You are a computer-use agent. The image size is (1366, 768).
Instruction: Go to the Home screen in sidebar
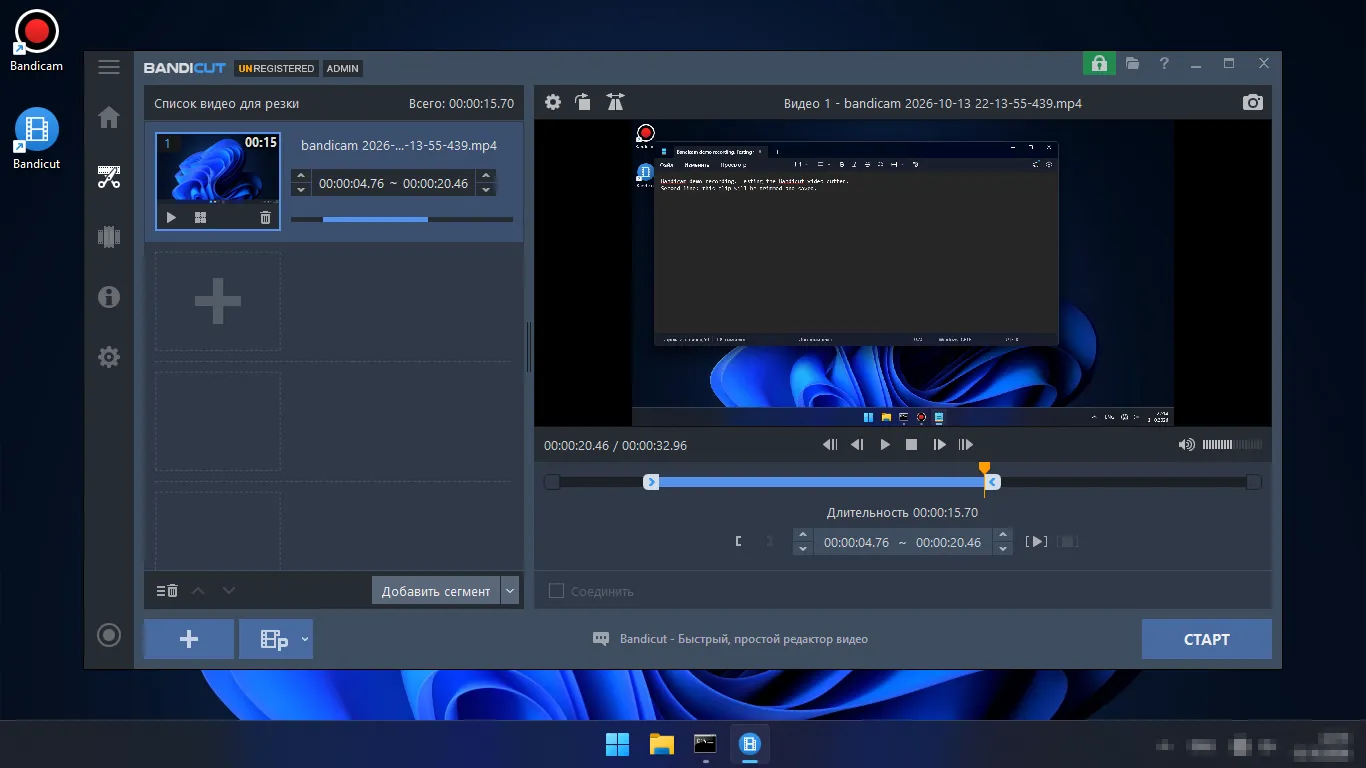(x=109, y=118)
